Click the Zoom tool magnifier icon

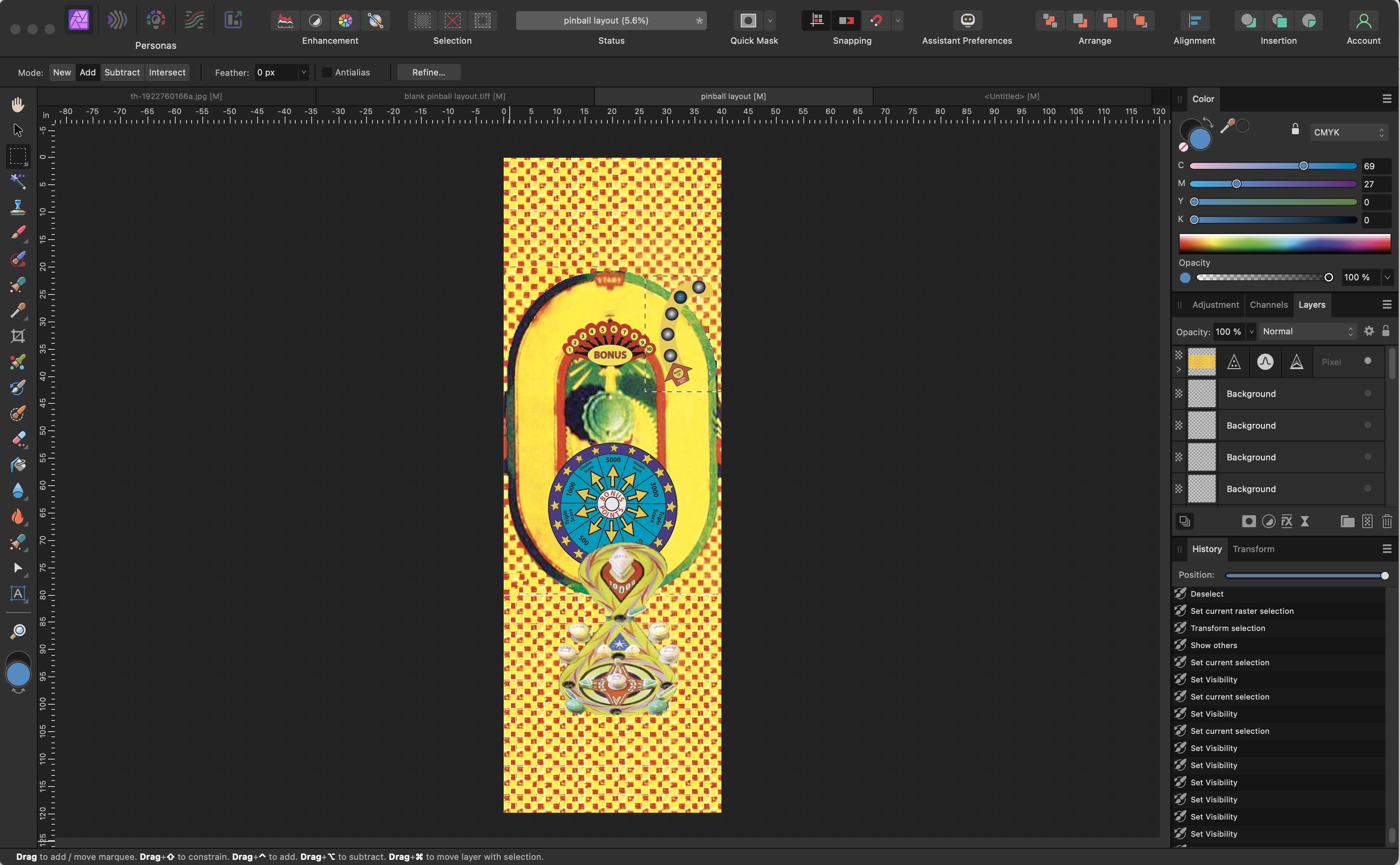tap(18, 631)
